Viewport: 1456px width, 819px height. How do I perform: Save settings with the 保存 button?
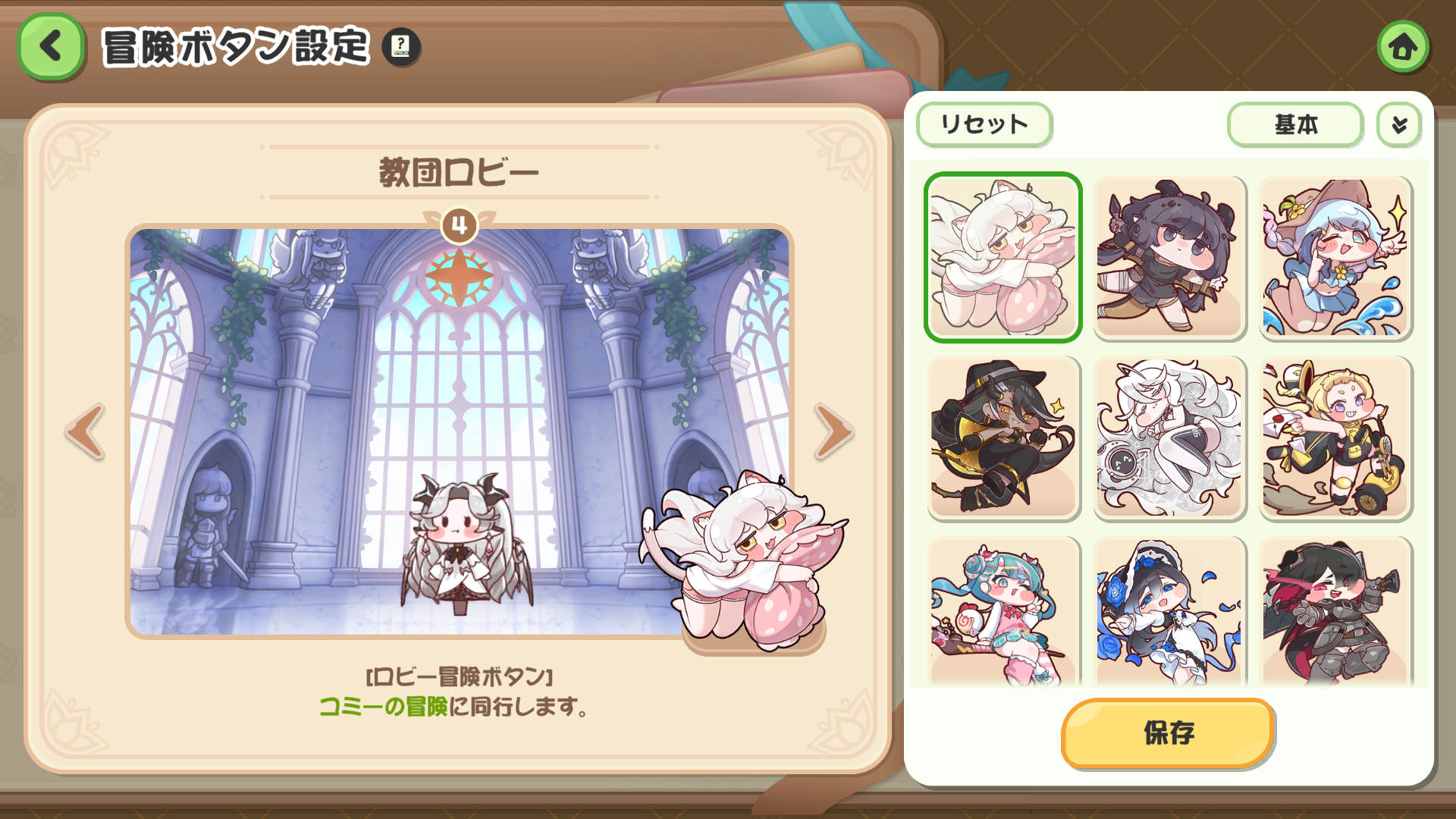pyautogui.click(x=1168, y=733)
